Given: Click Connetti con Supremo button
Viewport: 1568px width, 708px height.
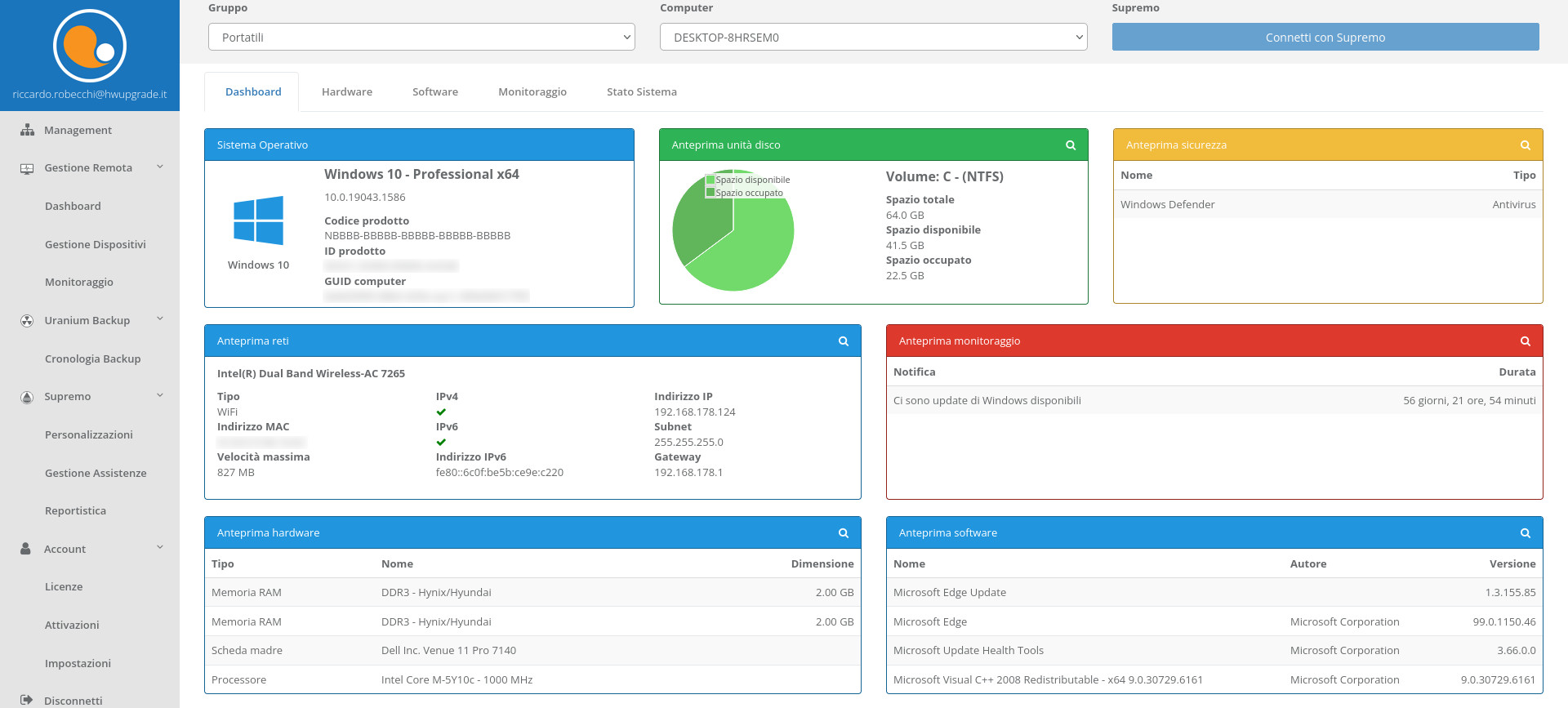Looking at the screenshot, I should click(1325, 38).
